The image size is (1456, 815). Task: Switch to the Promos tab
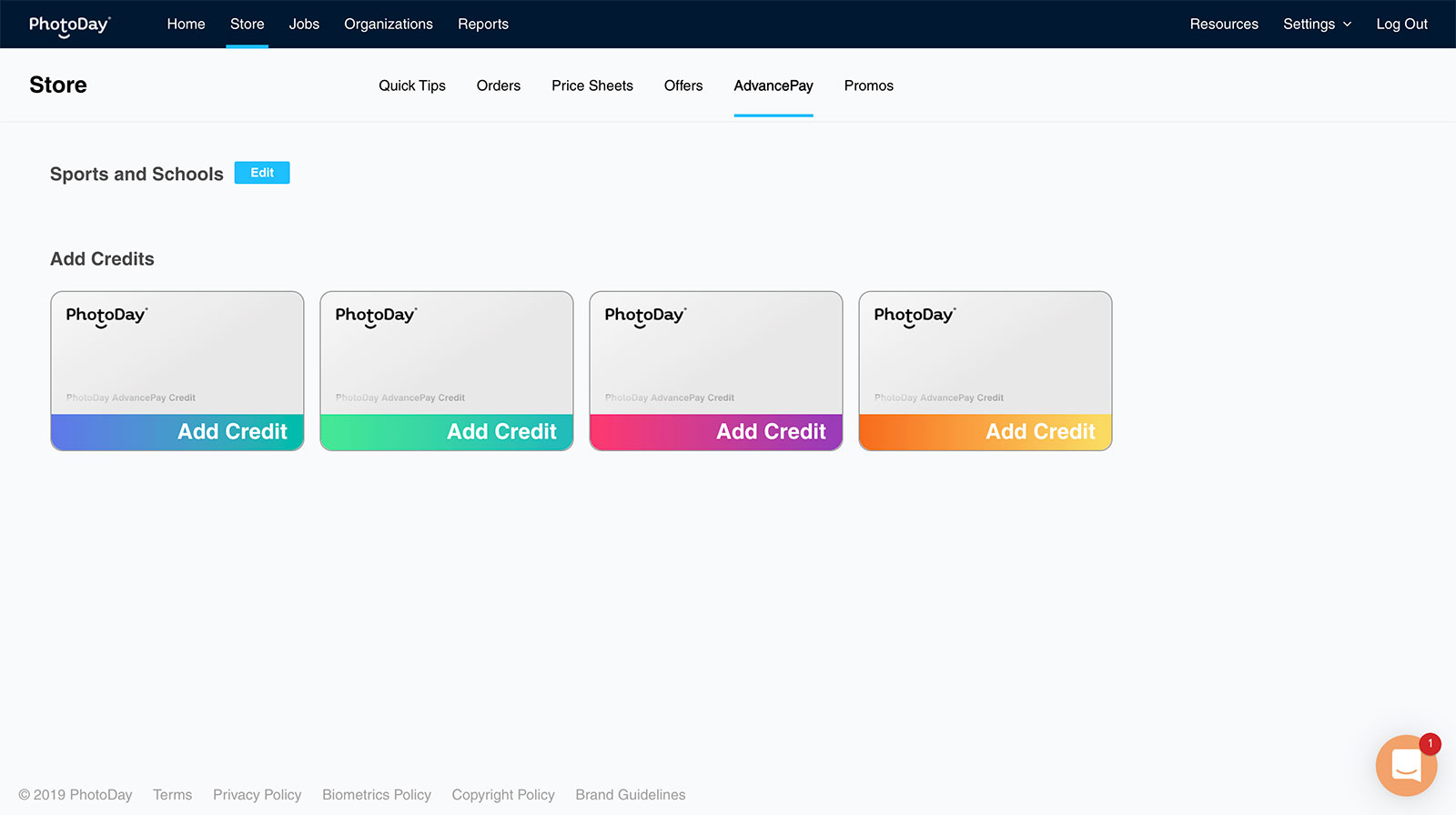(x=869, y=86)
